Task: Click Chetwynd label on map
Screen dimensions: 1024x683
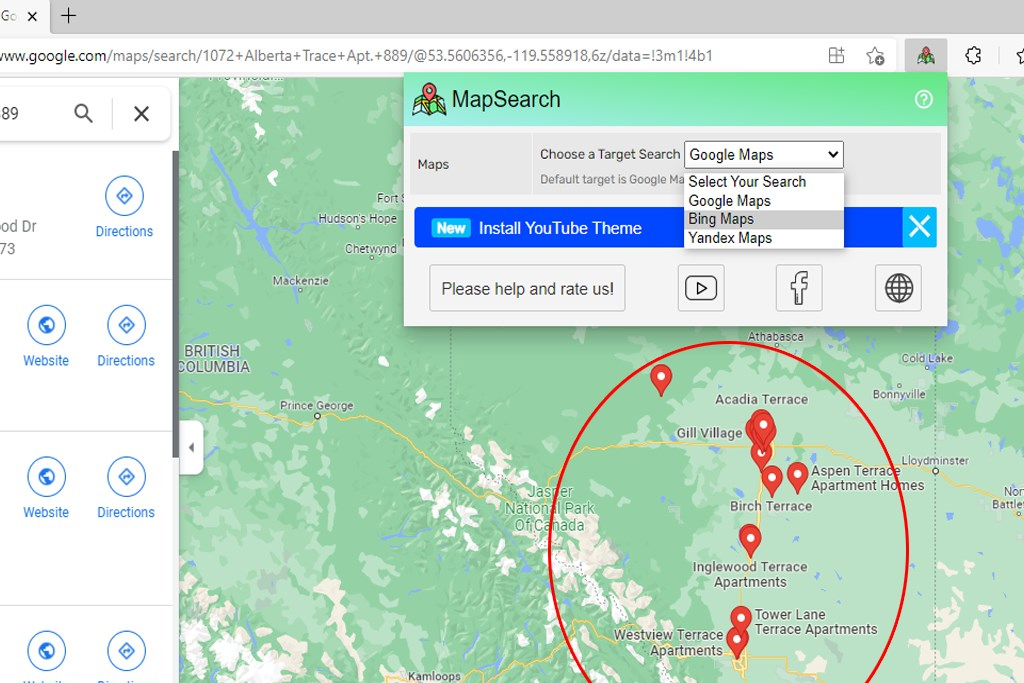Action: click(370, 249)
